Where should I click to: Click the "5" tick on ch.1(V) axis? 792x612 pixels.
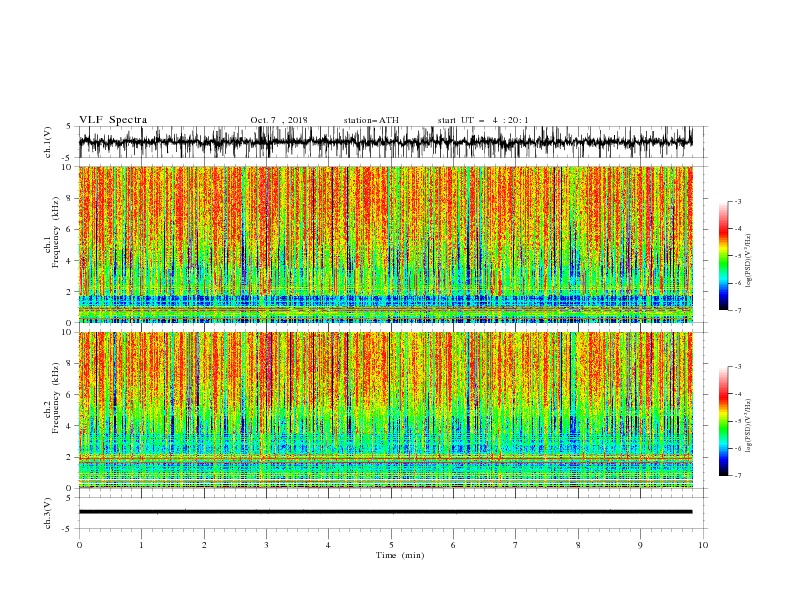[x=69, y=127]
